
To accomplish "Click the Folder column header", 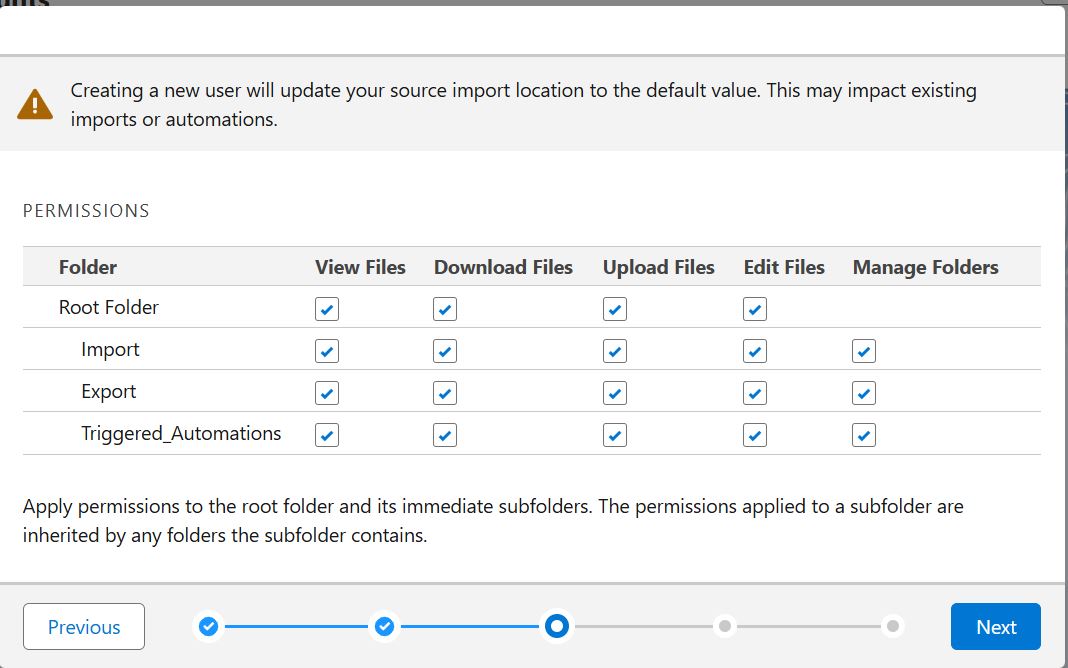I will point(88,267).
